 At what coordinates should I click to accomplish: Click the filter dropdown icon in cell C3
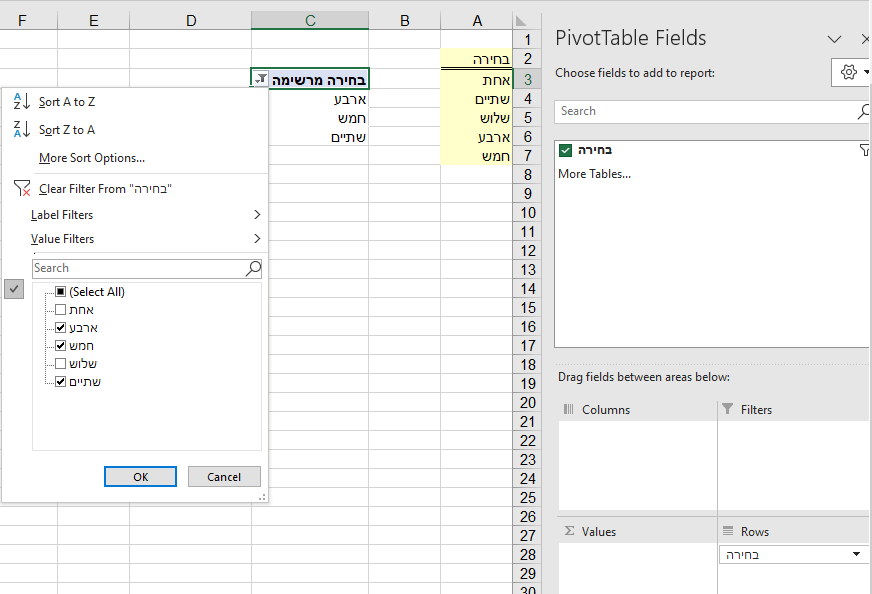260,78
